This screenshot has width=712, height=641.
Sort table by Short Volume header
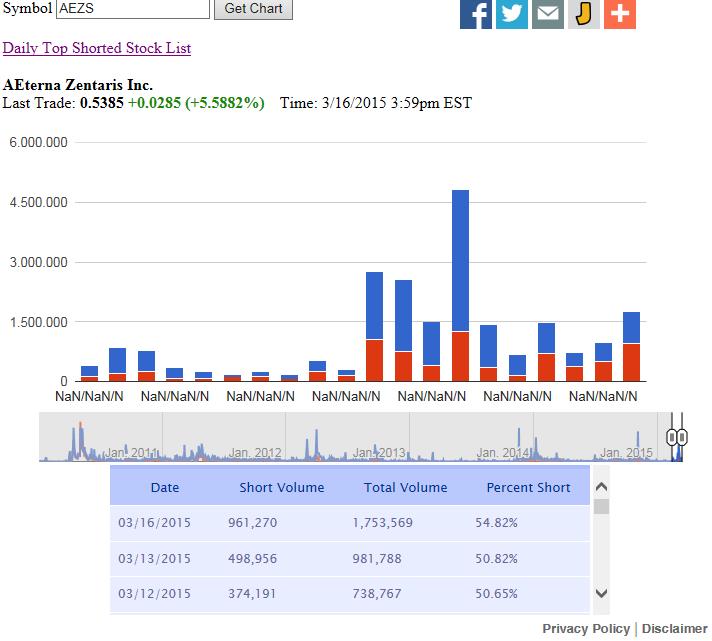pos(282,488)
